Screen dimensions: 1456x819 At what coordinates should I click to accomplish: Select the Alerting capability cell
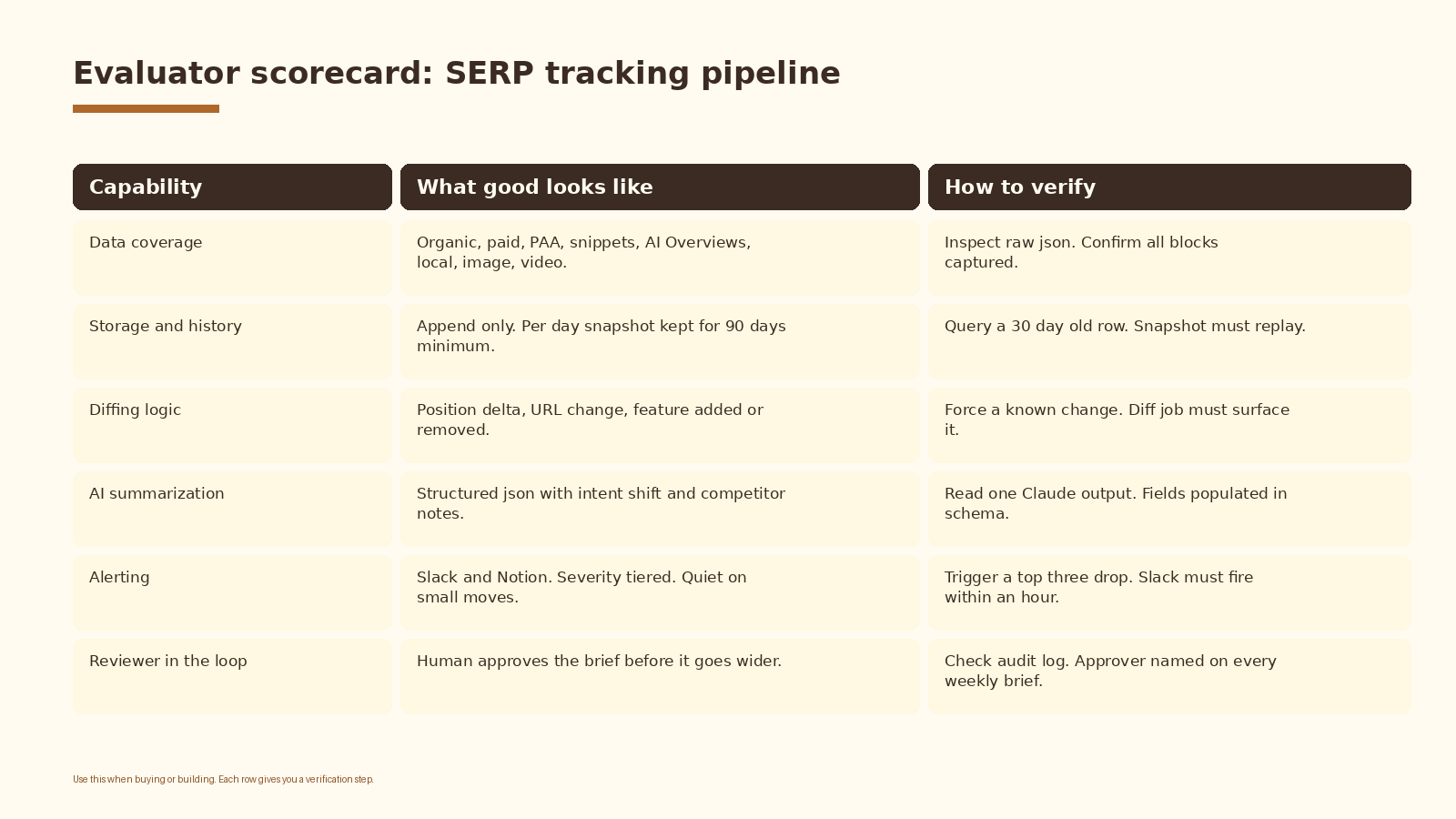(x=232, y=592)
